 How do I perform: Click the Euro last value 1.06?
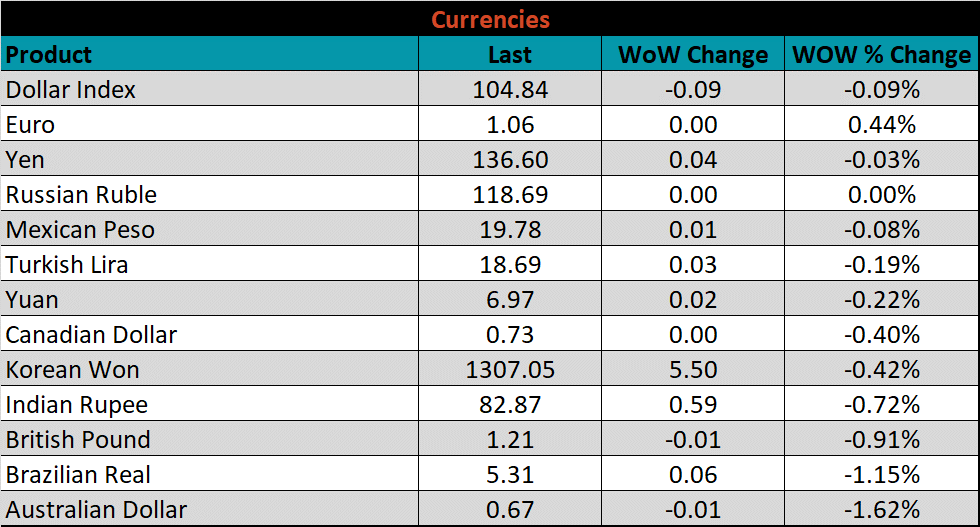(x=510, y=125)
